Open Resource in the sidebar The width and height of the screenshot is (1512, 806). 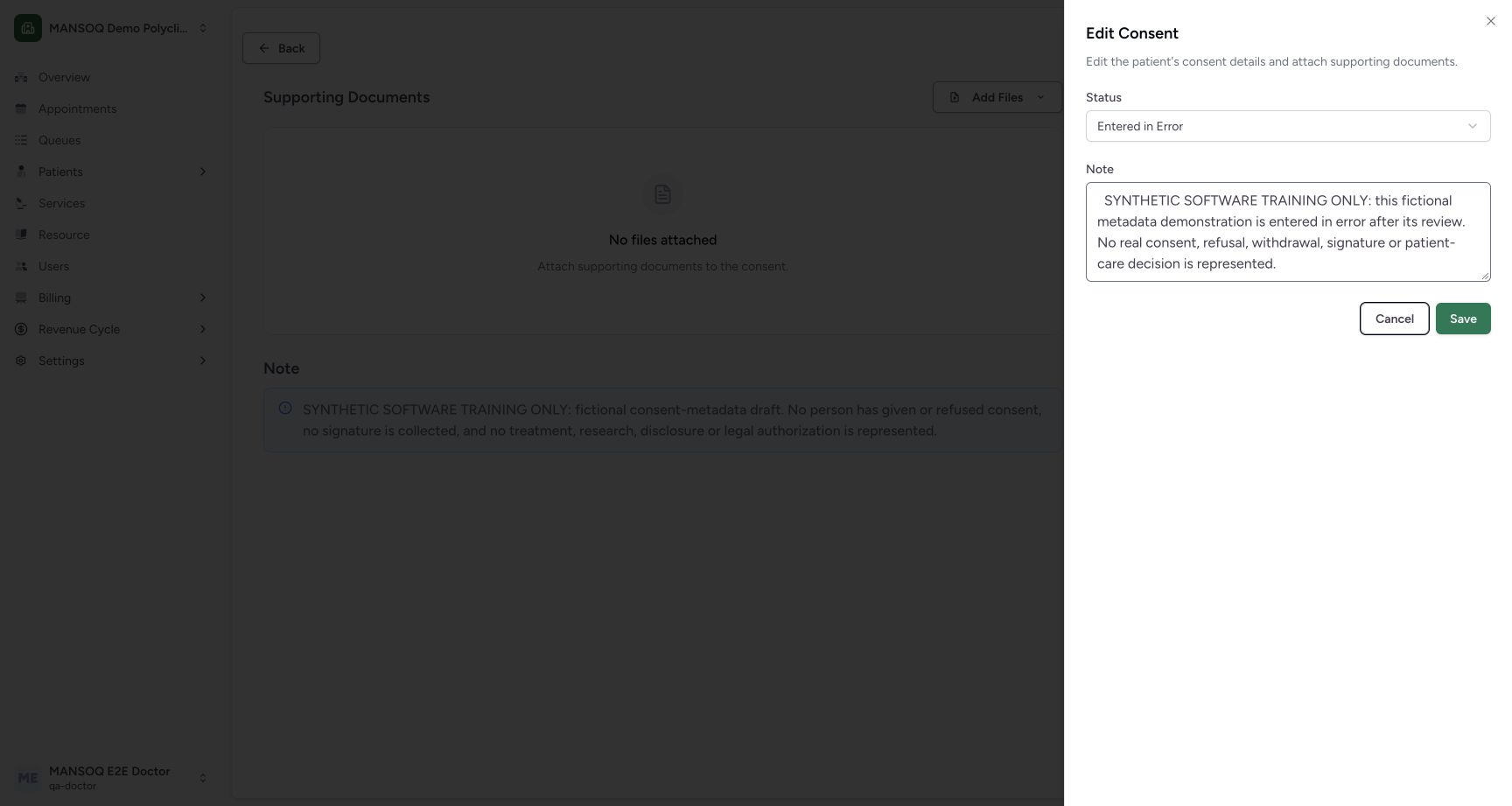[x=111, y=235]
